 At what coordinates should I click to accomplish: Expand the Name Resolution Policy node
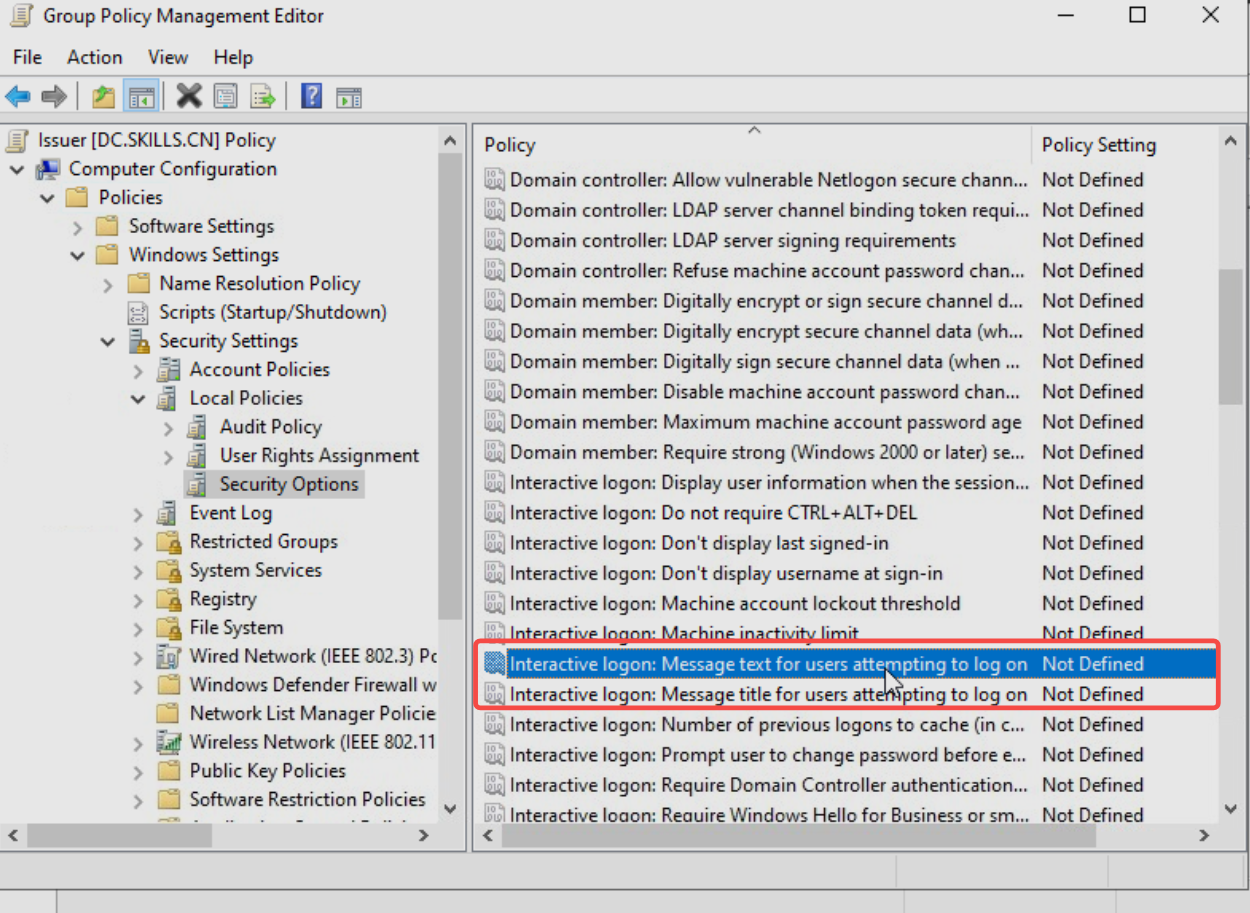click(x=108, y=284)
